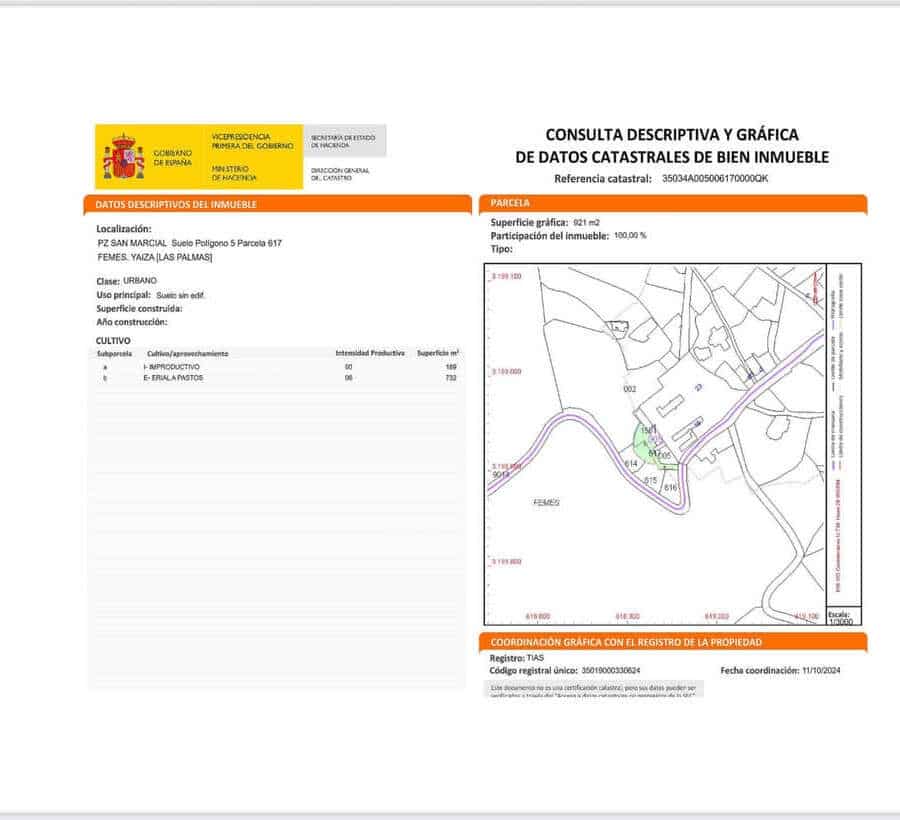Click the map label 002
This screenshot has height=820, width=900.
click(x=630, y=388)
